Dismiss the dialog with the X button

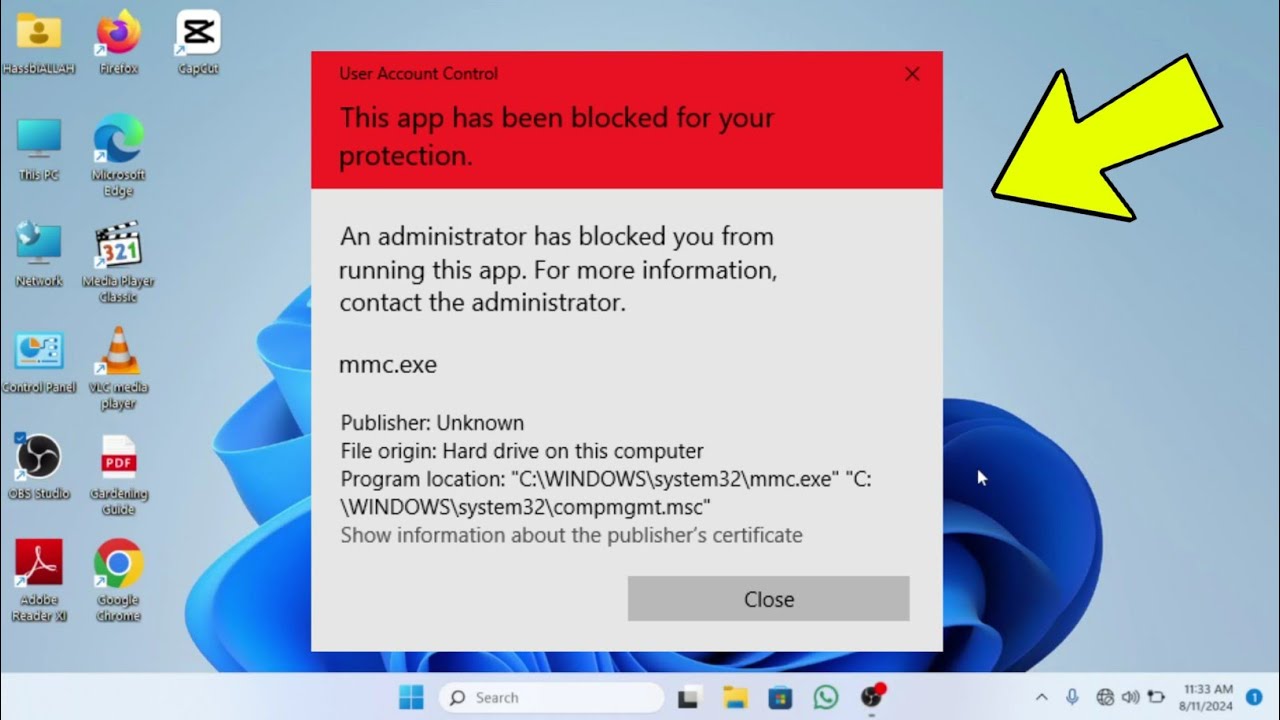pos(912,74)
